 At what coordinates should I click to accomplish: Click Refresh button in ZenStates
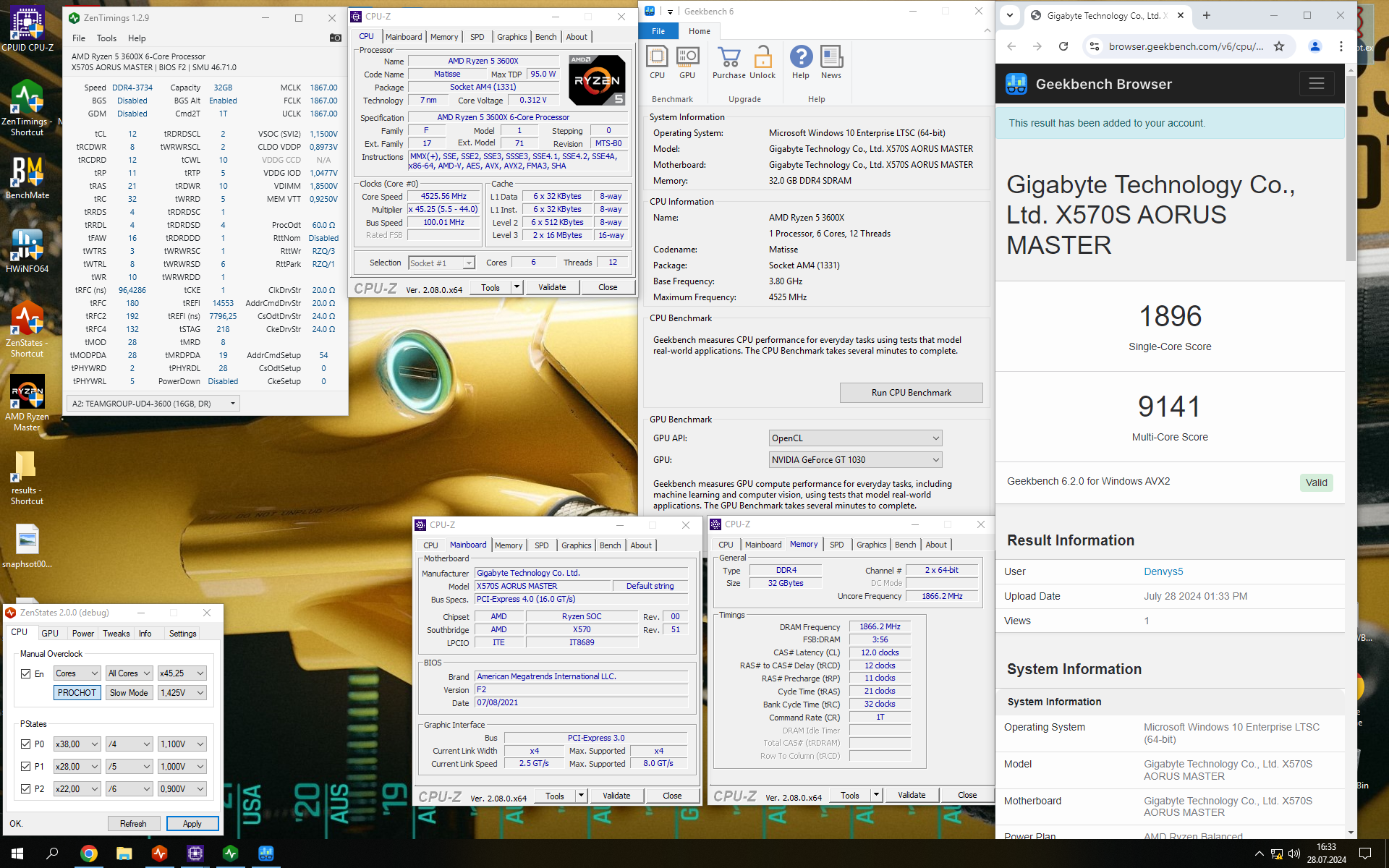point(133,824)
